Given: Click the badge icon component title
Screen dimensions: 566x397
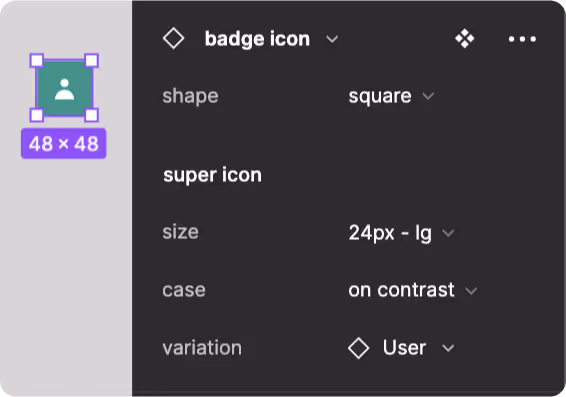Looking at the screenshot, I should [257, 39].
